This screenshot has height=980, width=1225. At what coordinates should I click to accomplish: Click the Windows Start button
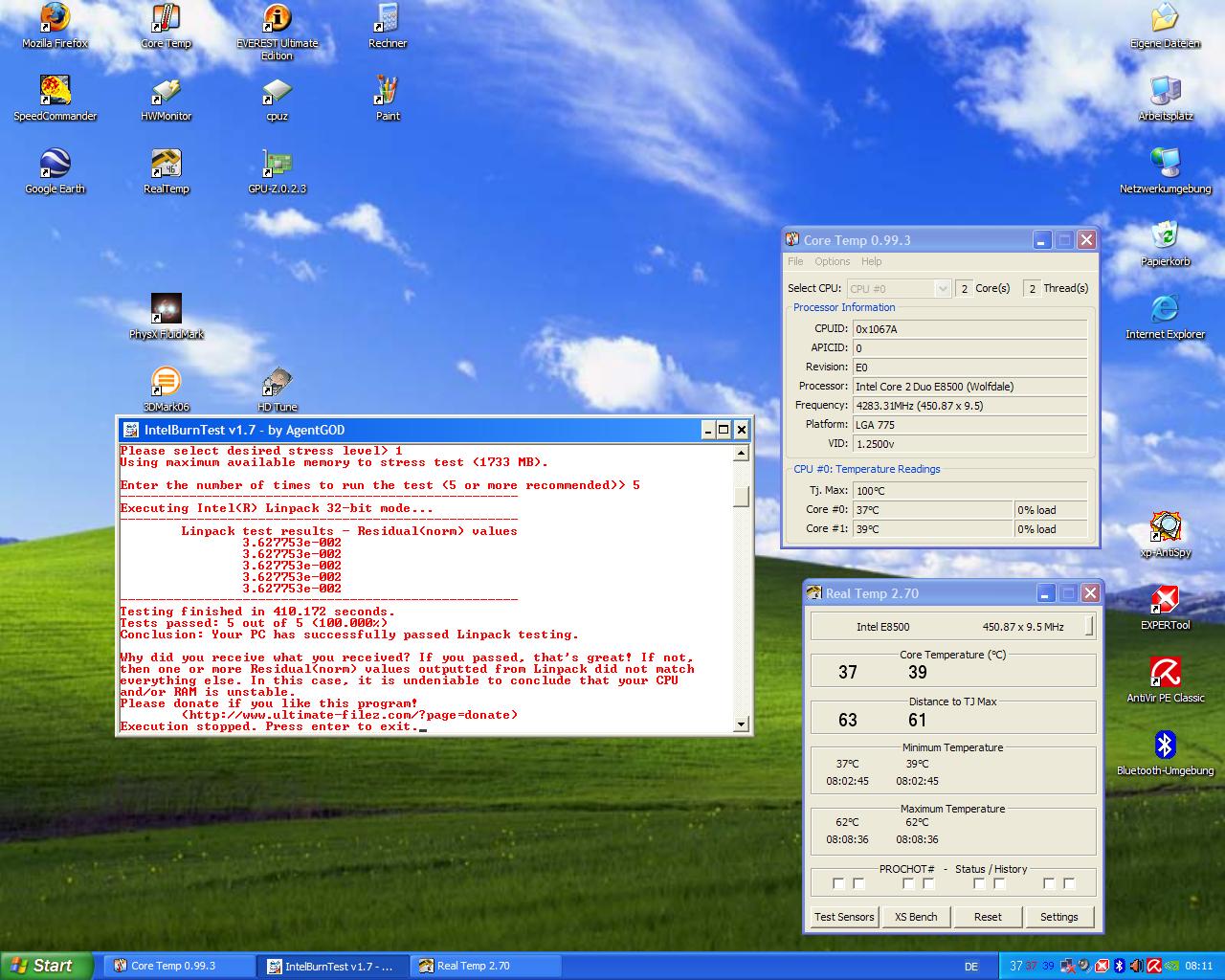pos(47,966)
